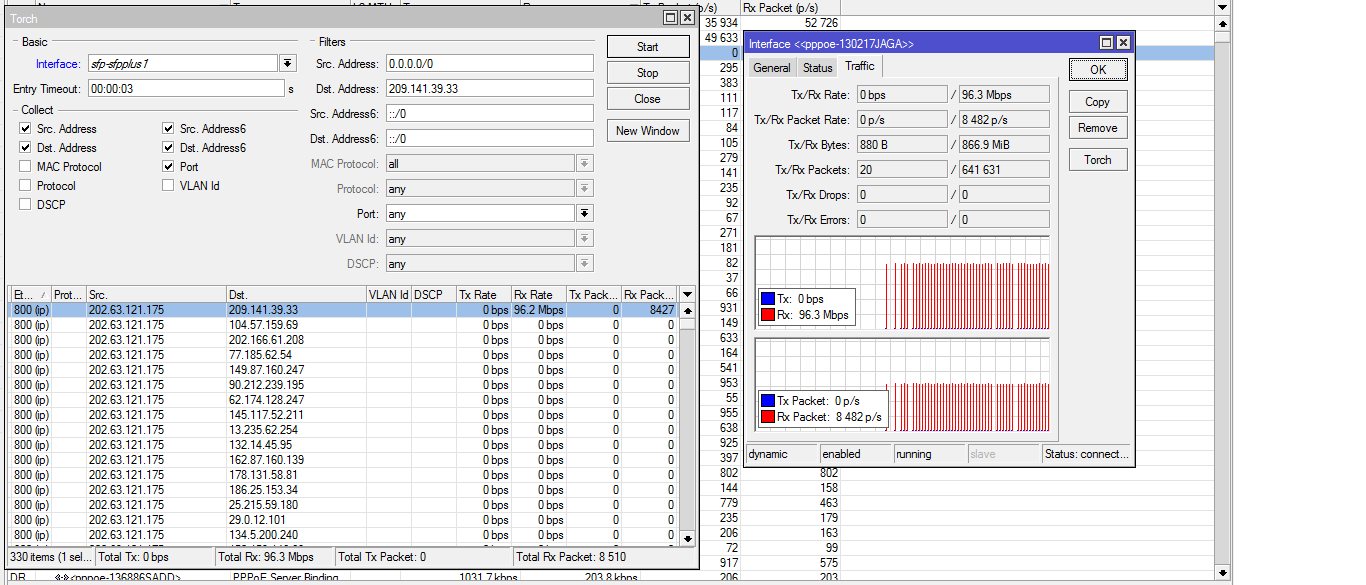Click the Src. Address filter field
Screen dimensions: 1366x585
coord(490,63)
